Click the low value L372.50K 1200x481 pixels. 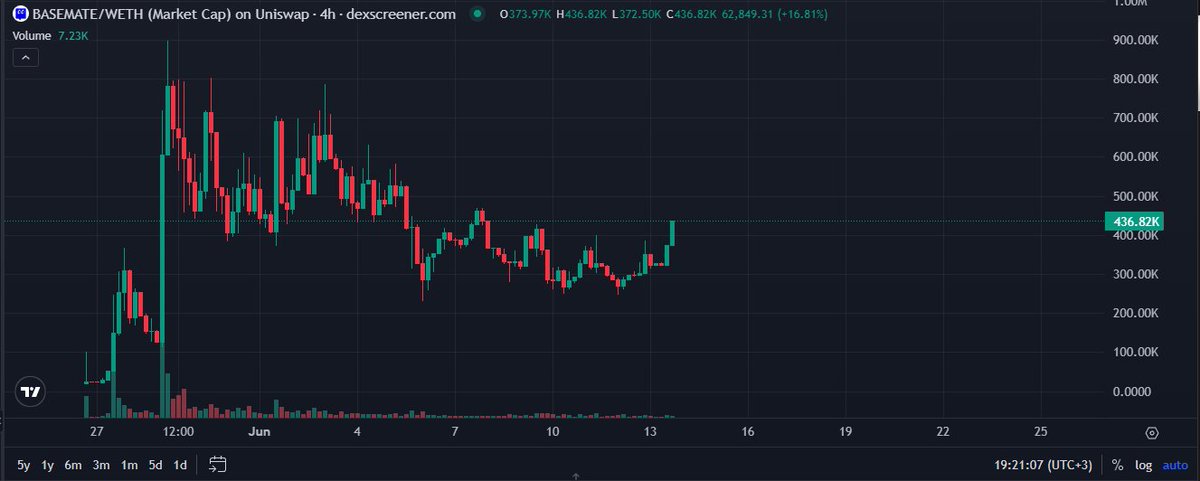[x=638, y=15]
